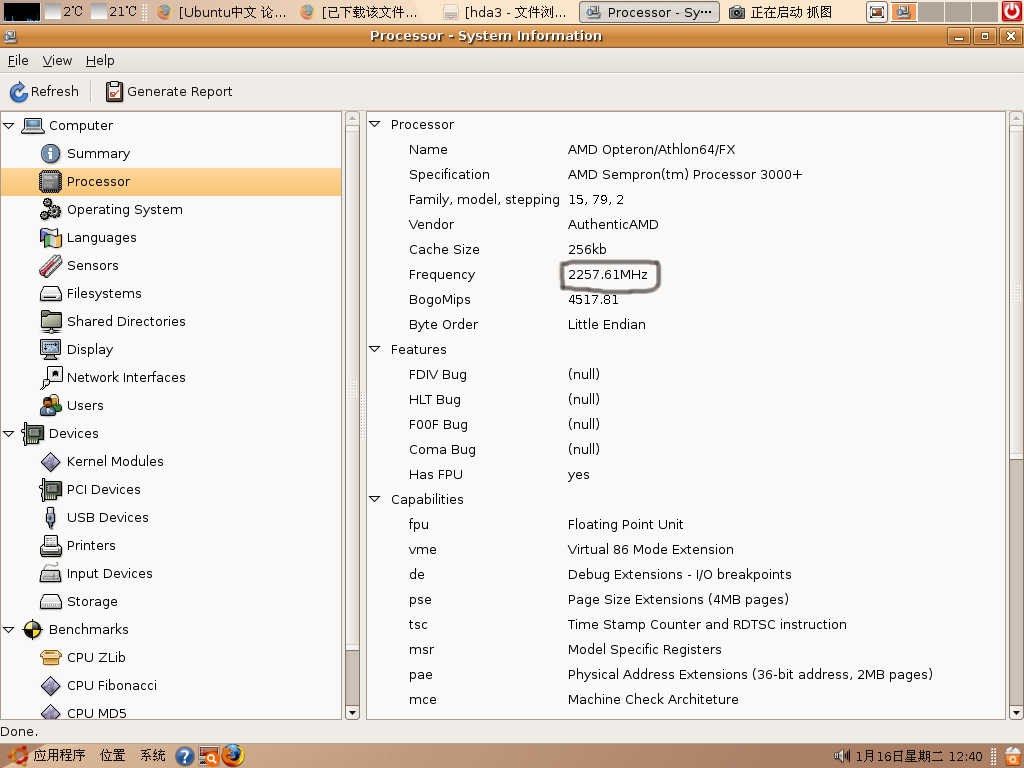Open the Help menu
Image resolution: width=1024 pixels, height=768 pixels.
100,61
